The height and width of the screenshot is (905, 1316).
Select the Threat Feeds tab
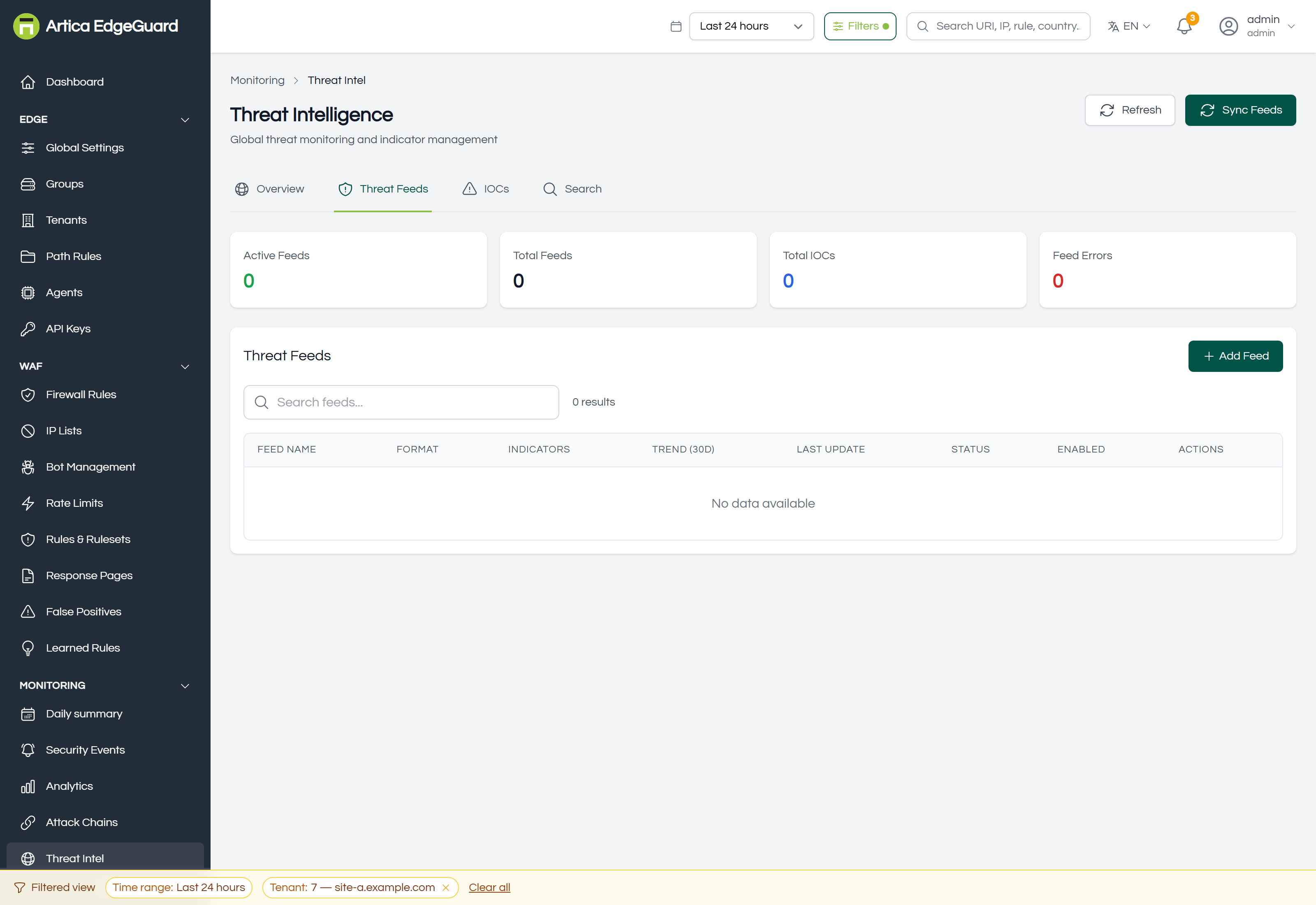coord(383,189)
